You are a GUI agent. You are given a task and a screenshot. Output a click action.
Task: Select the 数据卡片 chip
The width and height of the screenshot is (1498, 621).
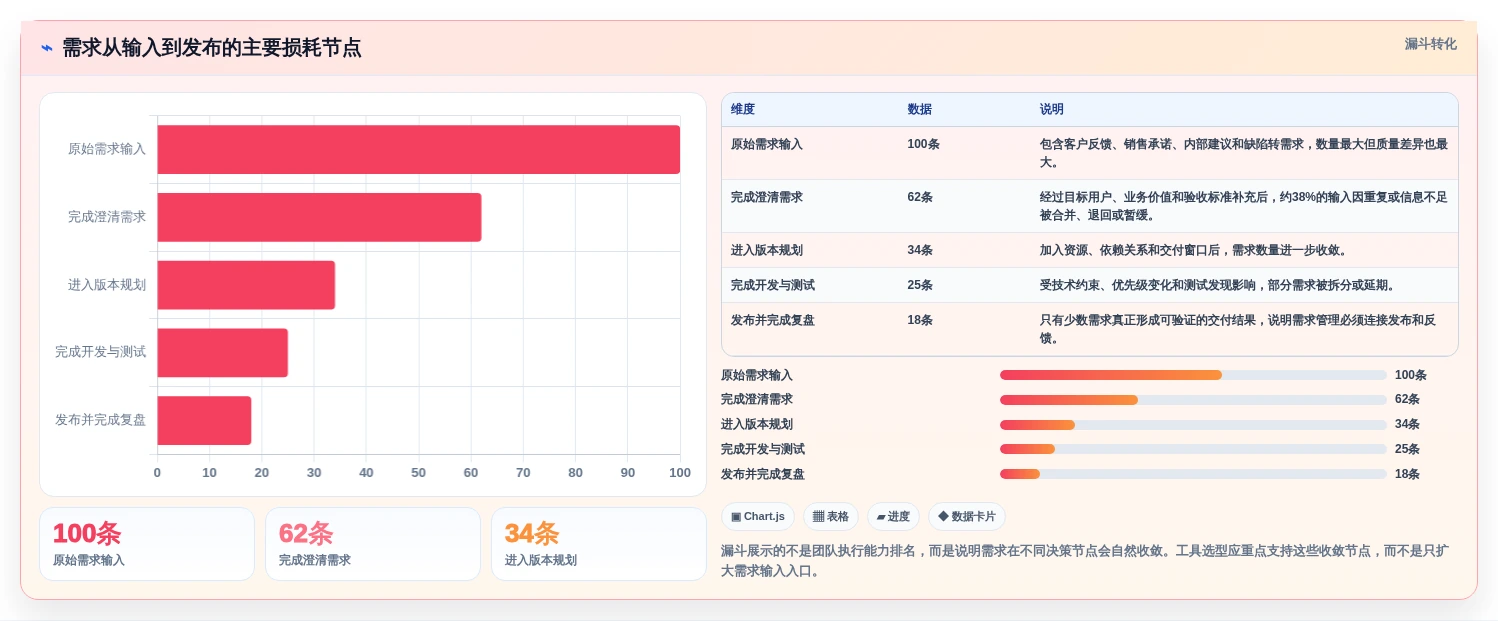coord(966,517)
